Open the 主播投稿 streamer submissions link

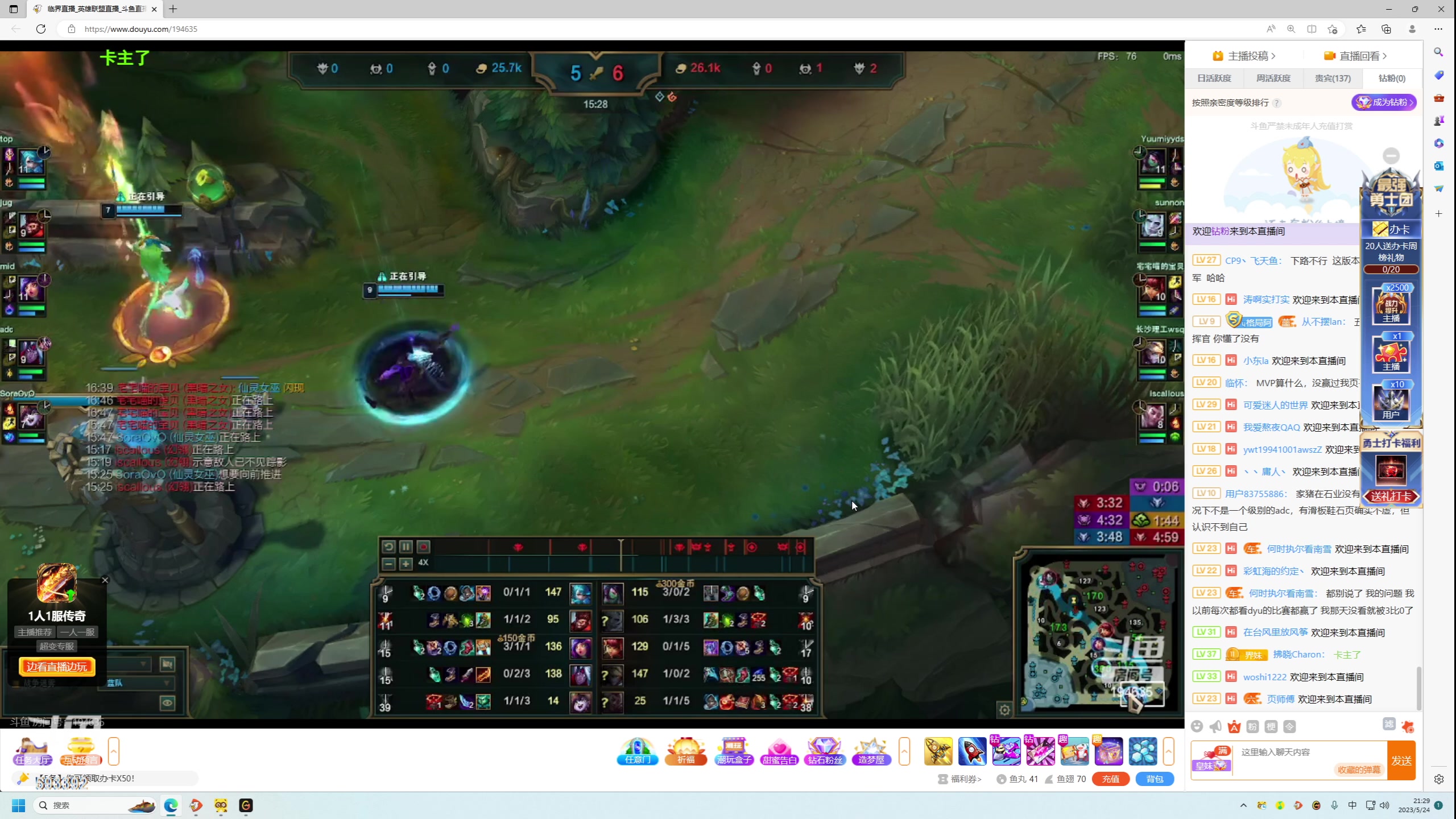tap(1244, 56)
